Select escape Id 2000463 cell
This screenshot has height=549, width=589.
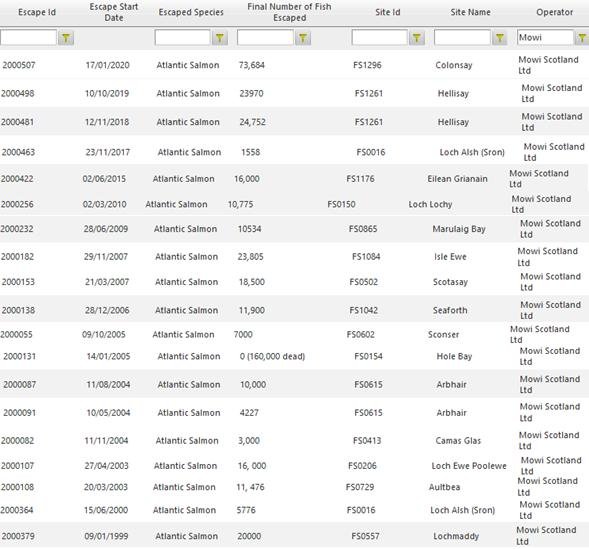(x=18, y=152)
